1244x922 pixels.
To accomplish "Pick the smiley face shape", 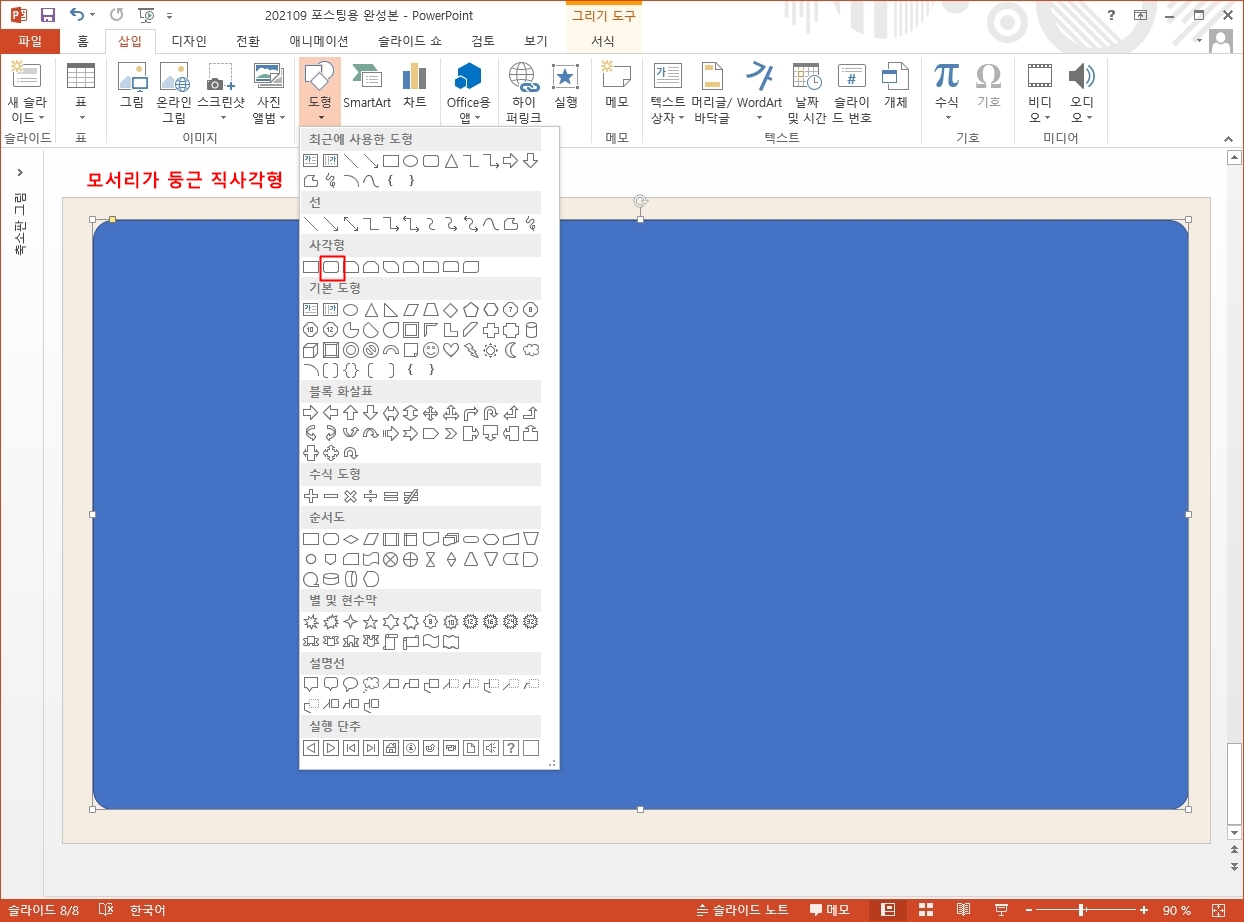I will click(x=431, y=350).
